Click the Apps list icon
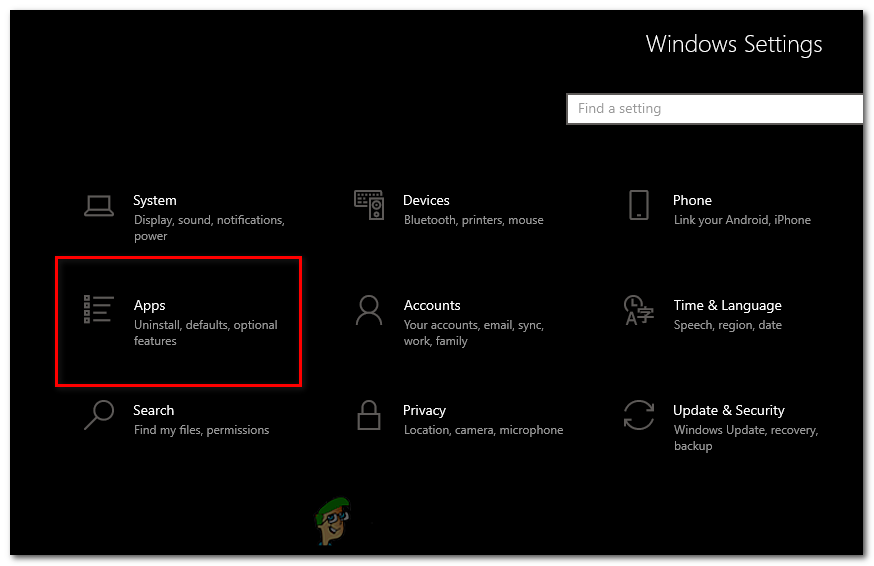The height and width of the screenshot is (566, 874). pyautogui.click(x=99, y=309)
